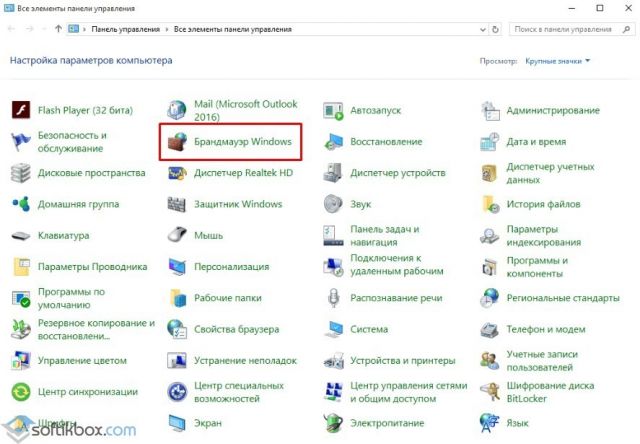The width and height of the screenshot is (640, 444).
Task: Click the Все элементы панели управления breadcrumb
Action: (x=233, y=29)
